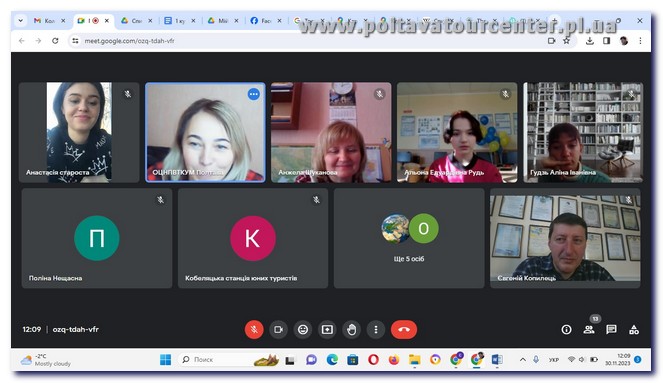Viewport: 663px width, 383px height.
Task: Start presenting your screen
Action: click(x=327, y=329)
